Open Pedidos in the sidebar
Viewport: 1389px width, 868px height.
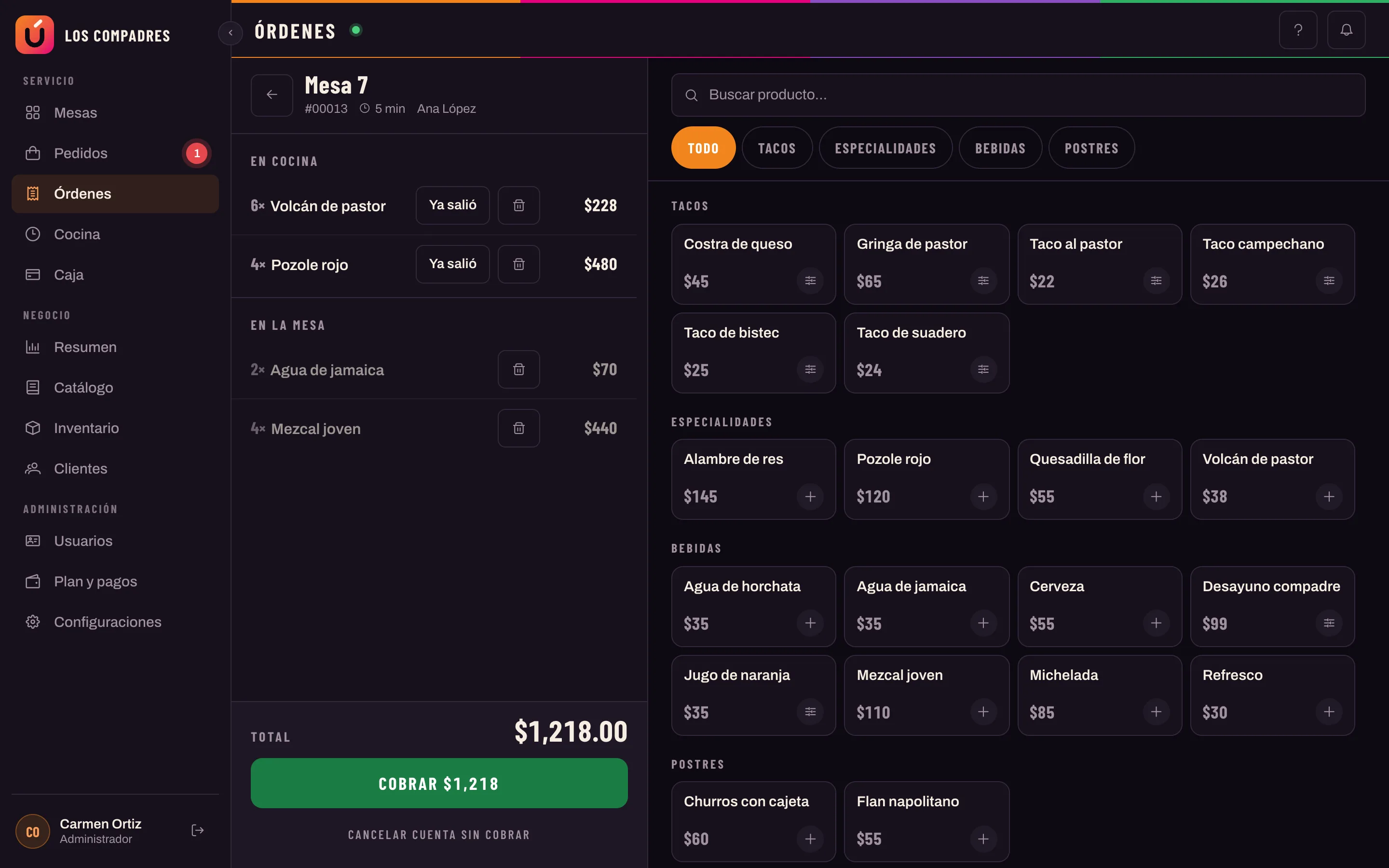pos(115,153)
